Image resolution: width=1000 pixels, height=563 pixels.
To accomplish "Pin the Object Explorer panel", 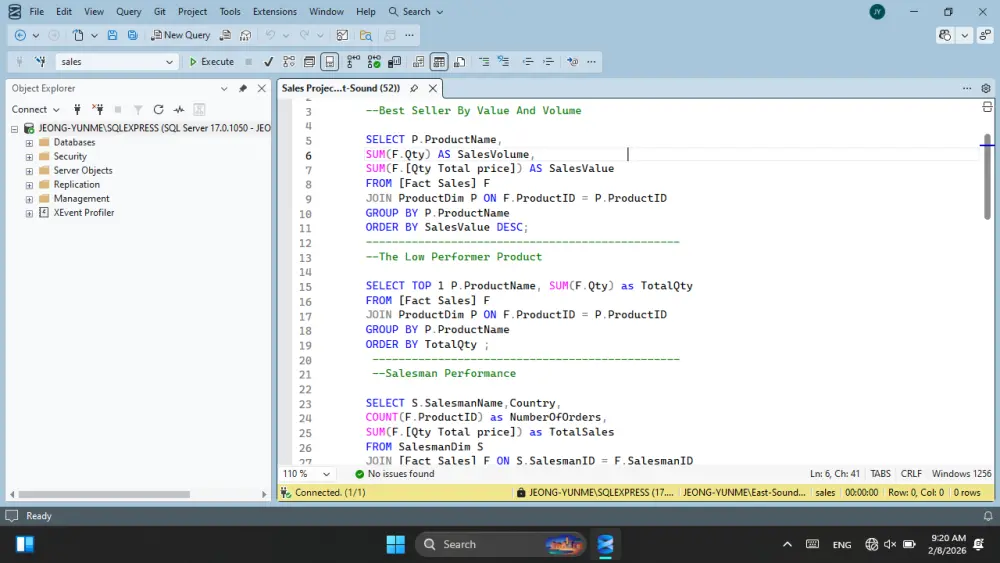I will pos(243,89).
